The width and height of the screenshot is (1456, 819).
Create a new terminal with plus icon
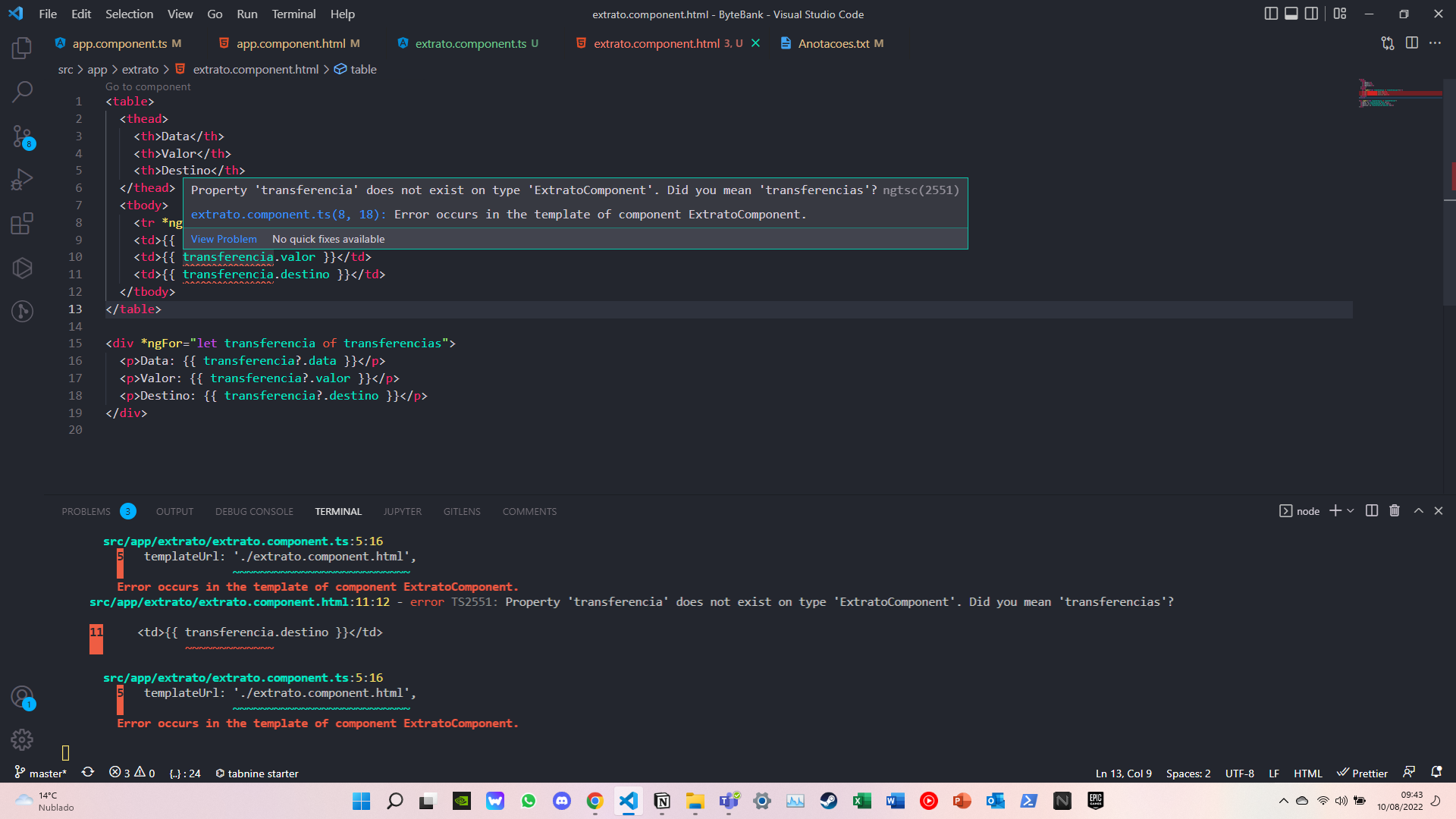coord(1335,511)
